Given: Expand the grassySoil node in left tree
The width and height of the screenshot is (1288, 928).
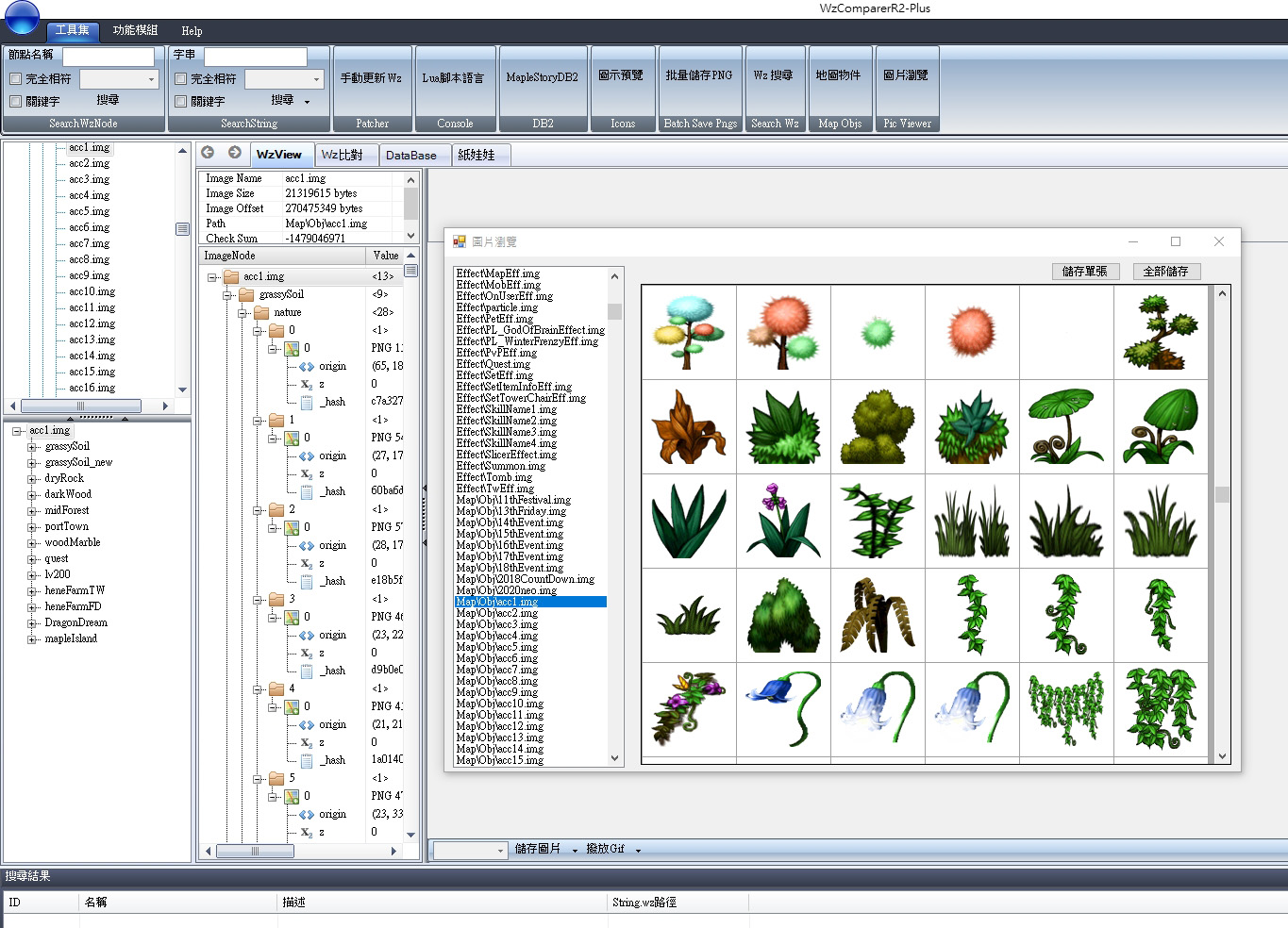Looking at the screenshot, I should click(32, 447).
